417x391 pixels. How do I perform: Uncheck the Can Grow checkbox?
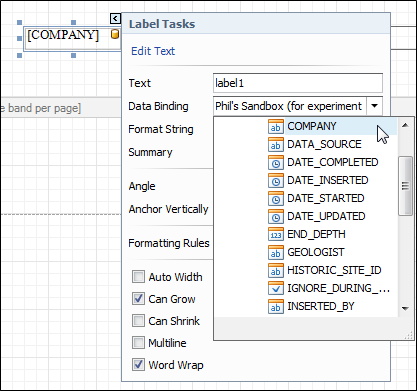pyautogui.click(x=138, y=299)
